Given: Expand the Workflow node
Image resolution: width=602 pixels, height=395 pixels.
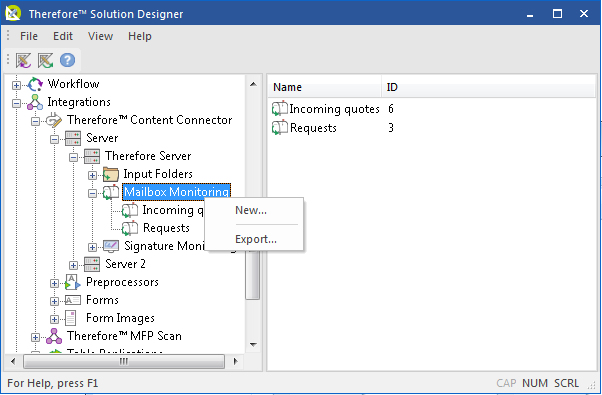Looking at the screenshot, I should [x=16, y=85].
